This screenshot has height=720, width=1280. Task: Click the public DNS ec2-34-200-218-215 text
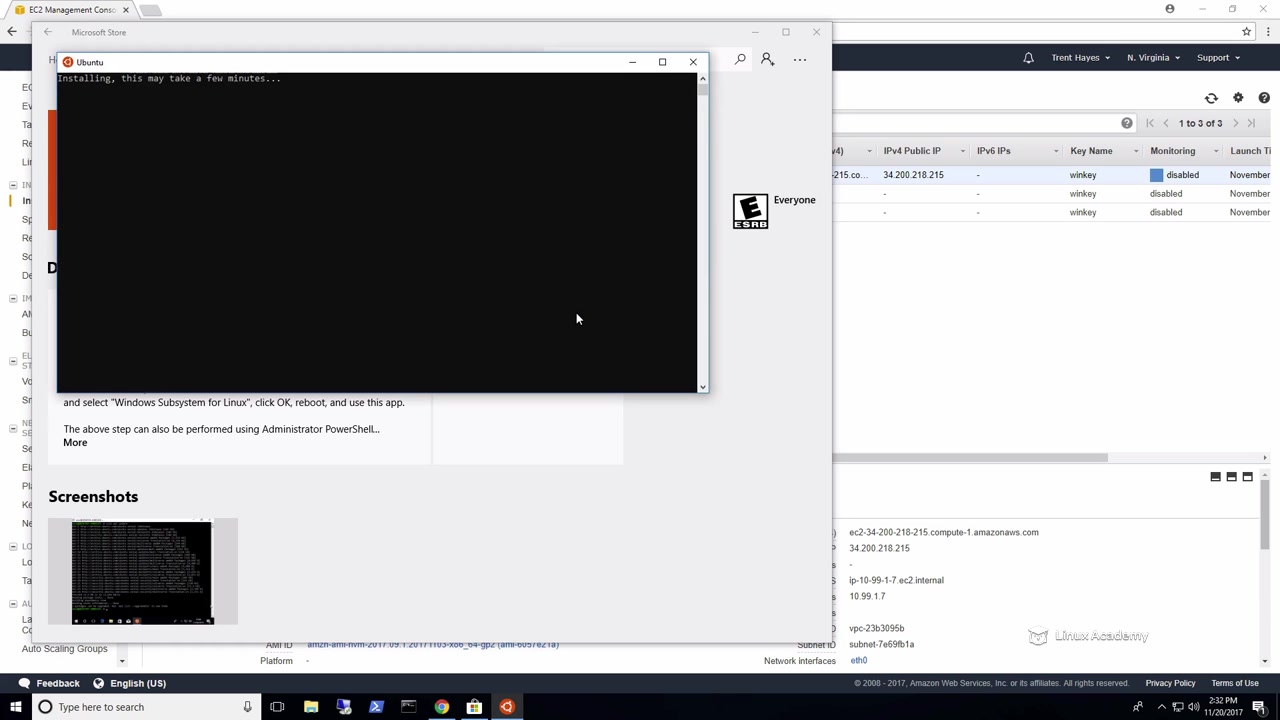[944, 532]
